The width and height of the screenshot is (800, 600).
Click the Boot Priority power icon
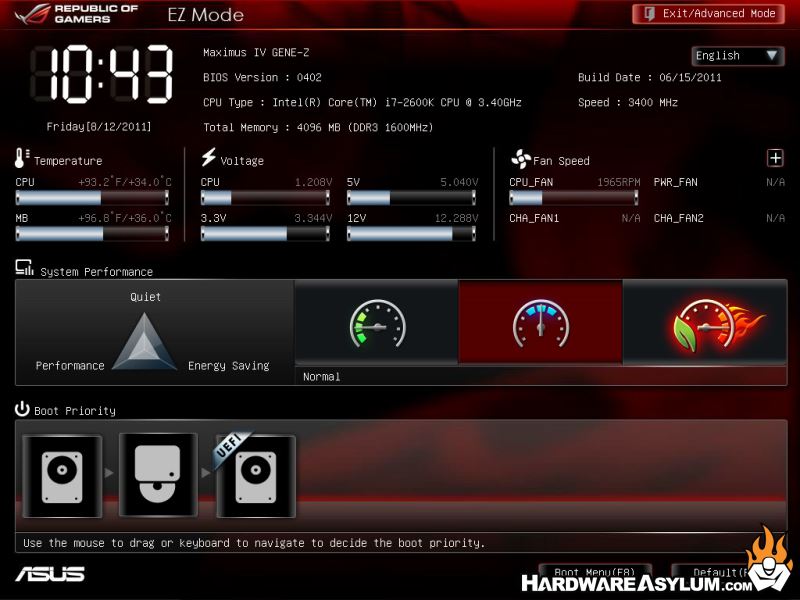[22, 409]
